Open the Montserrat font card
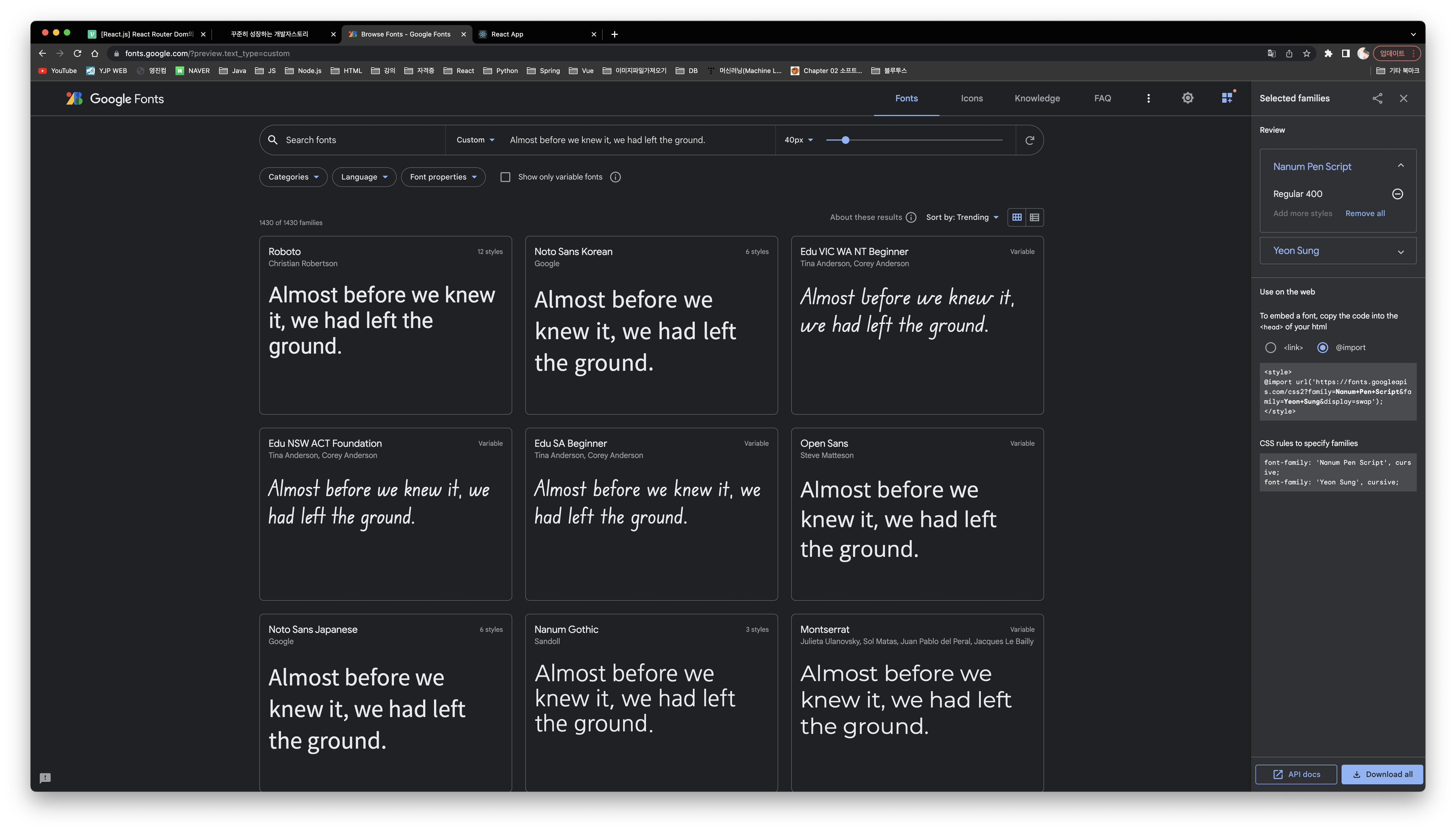The image size is (1456, 832). [917, 702]
